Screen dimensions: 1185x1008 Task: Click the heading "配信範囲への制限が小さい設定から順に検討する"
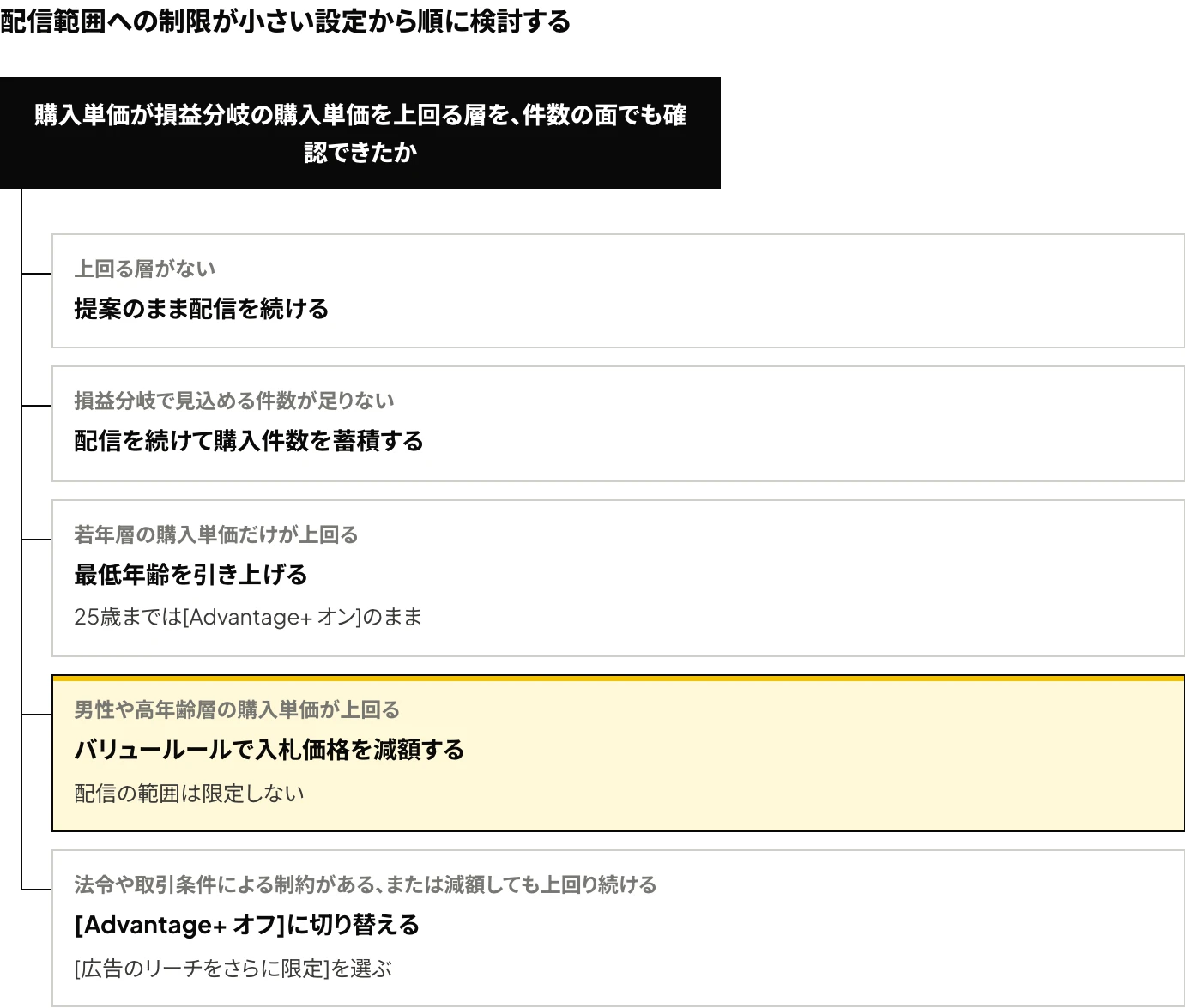click(285, 21)
